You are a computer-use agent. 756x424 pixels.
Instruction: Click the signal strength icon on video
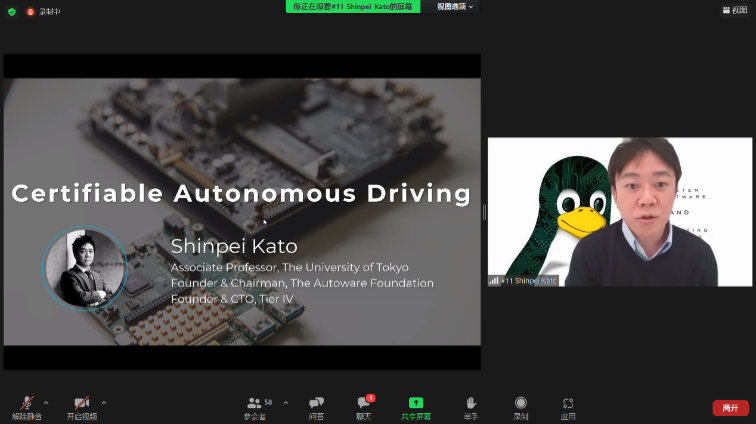494,280
